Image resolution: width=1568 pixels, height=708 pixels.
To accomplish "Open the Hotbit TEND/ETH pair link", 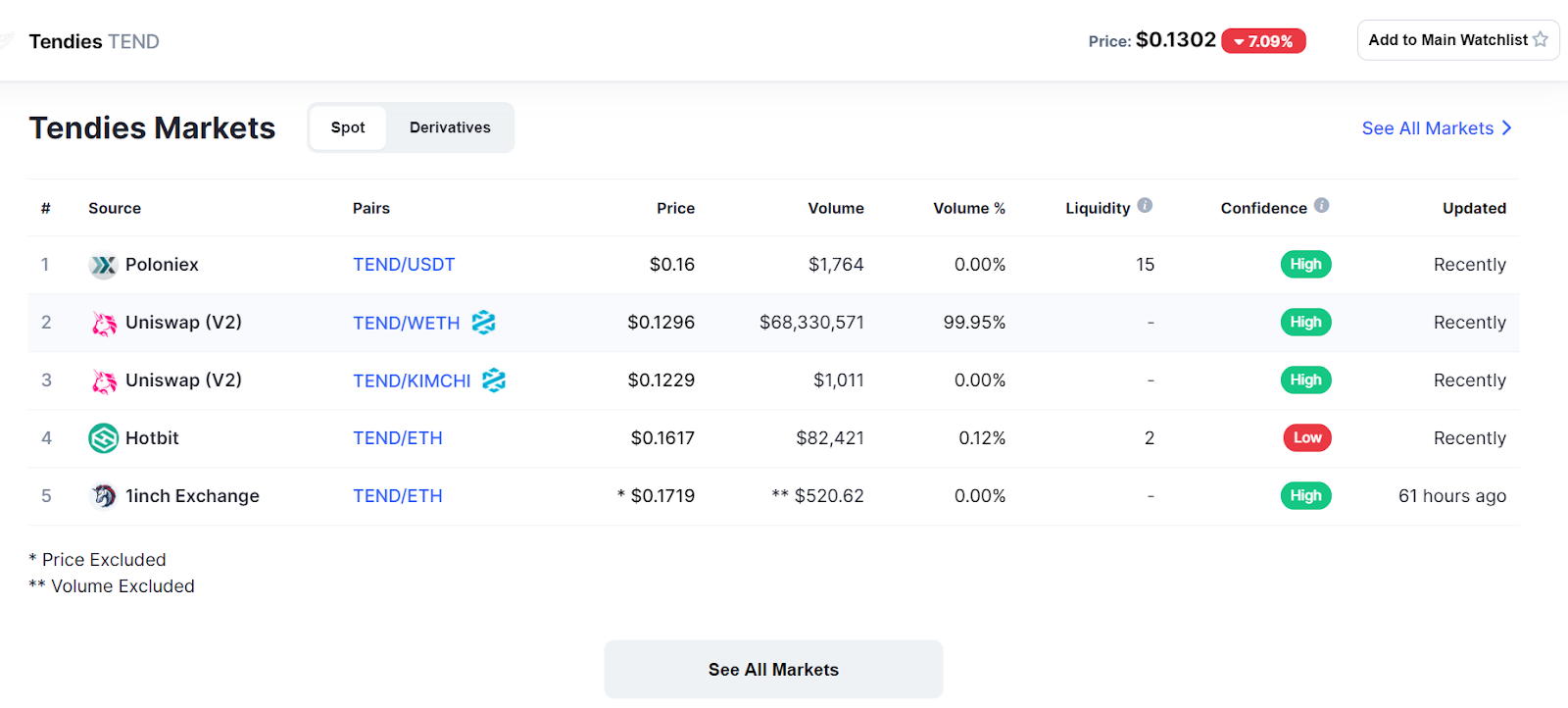I will coord(398,438).
